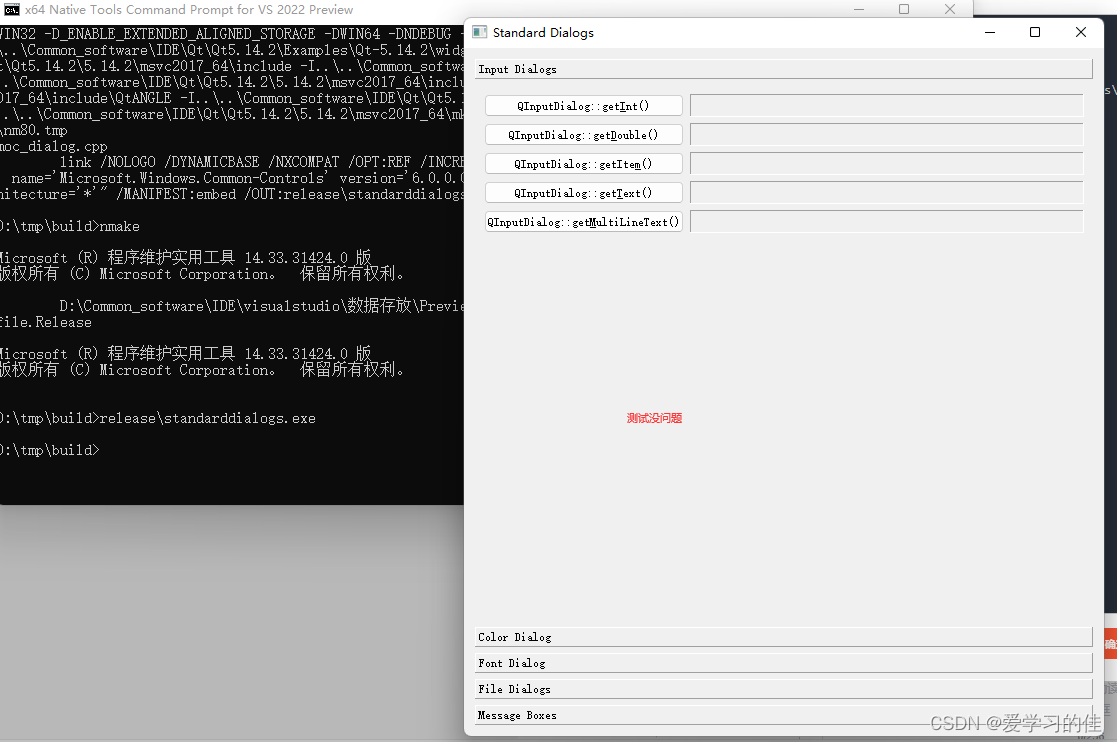Launch the QInputDialog::getText() dialog
Screen dimensions: 1117x742
point(583,193)
